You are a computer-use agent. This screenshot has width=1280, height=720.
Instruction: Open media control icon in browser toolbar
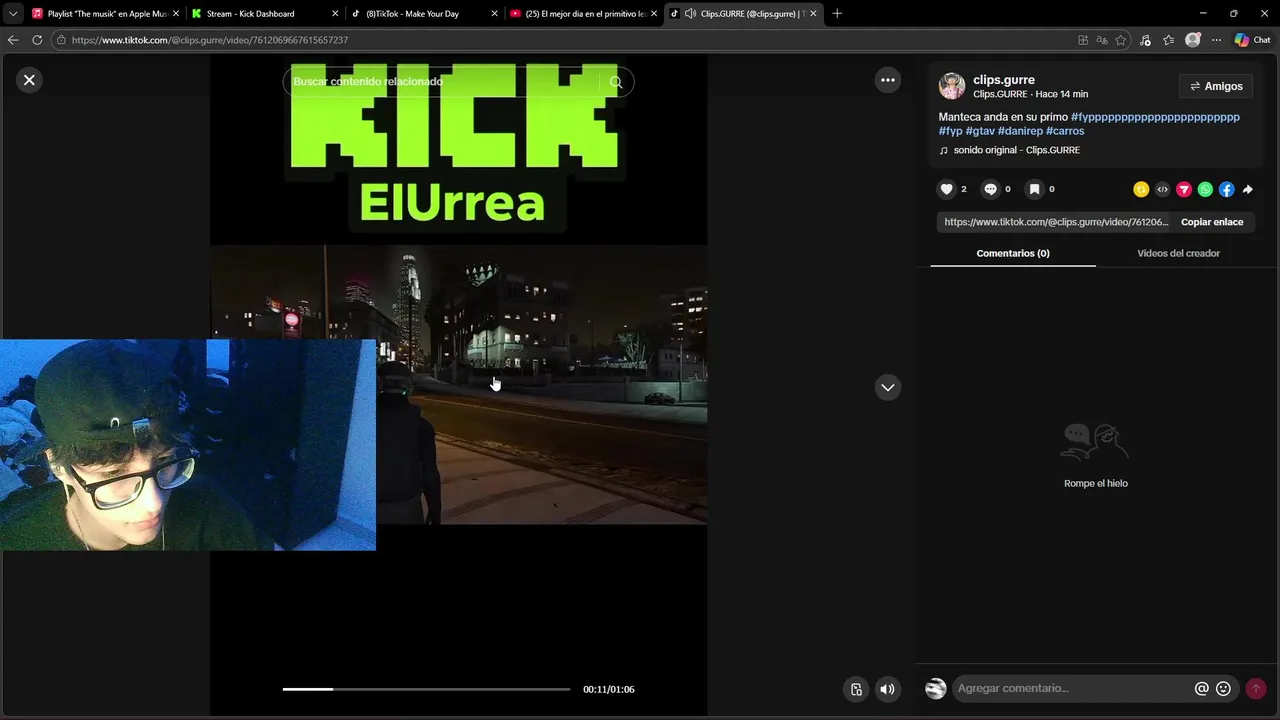point(1146,40)
